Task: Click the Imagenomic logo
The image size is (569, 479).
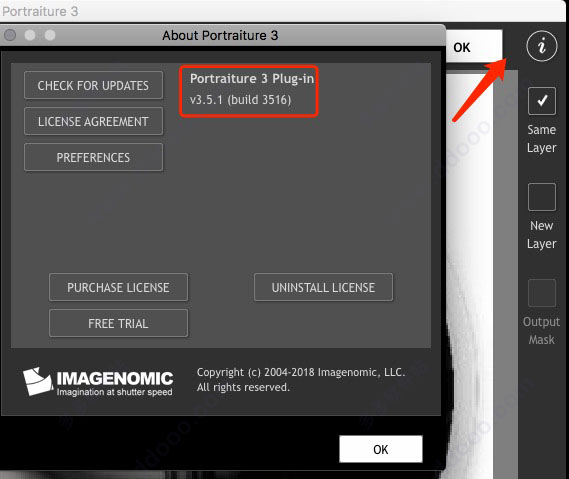Action: [98, 381]
